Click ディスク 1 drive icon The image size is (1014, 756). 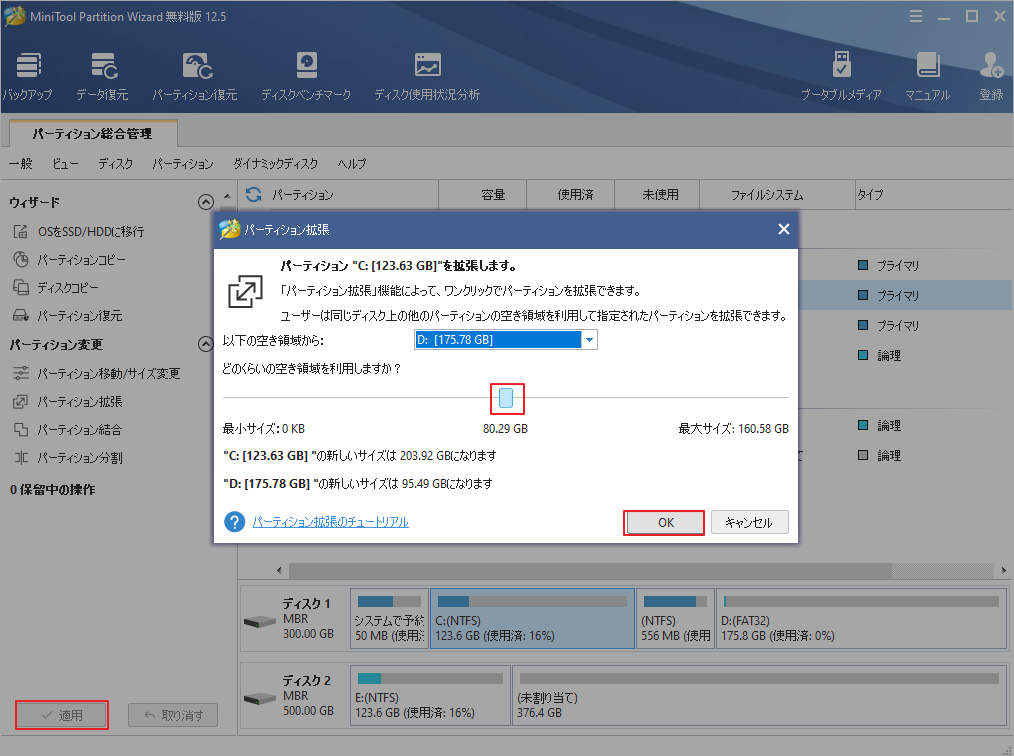pyautogui.click(x=260, y=621)
